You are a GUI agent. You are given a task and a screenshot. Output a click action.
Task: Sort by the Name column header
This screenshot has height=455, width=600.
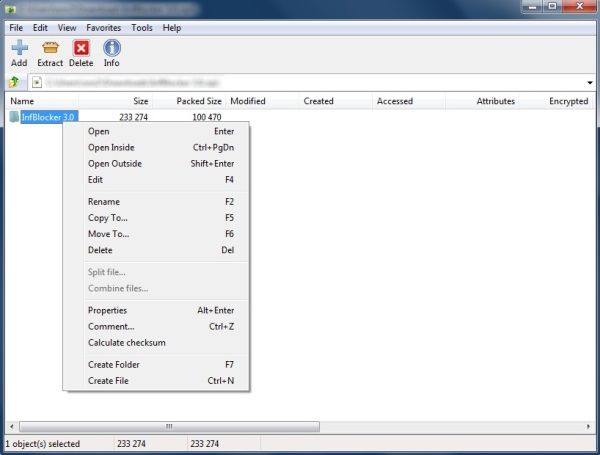coord(42,101)
